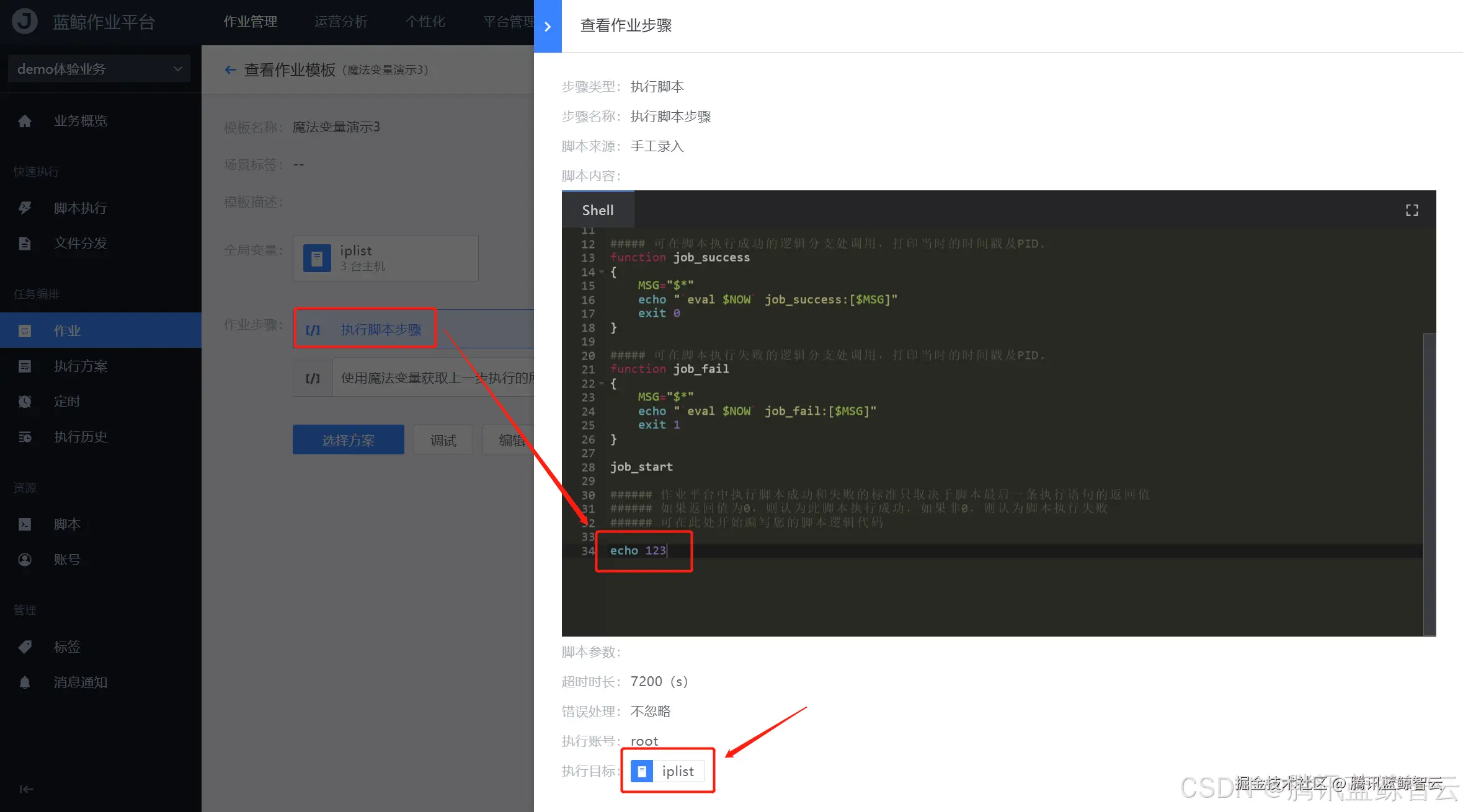Viewport: 1463px width, 812px height.
Task: Open 账号 account management
Action: pyautogui.click(x=67, y=559)
